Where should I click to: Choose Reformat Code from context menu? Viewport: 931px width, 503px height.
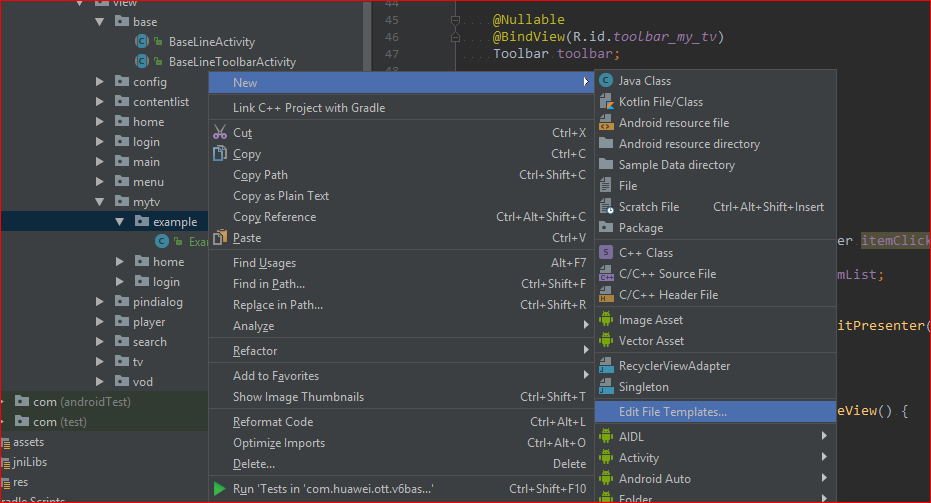point(273,422)
